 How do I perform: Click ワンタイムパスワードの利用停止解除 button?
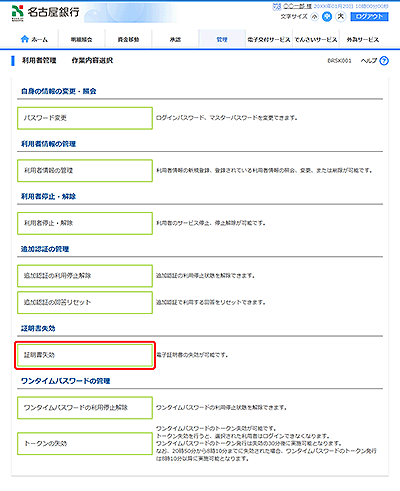[x=85, y=408]
